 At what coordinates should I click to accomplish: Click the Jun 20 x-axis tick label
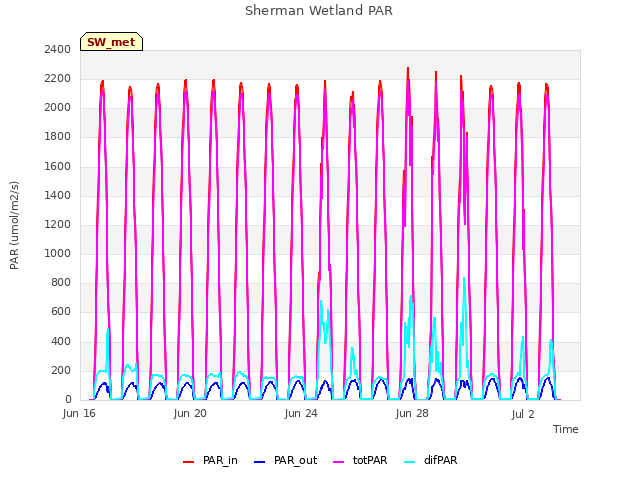[190, 413]
